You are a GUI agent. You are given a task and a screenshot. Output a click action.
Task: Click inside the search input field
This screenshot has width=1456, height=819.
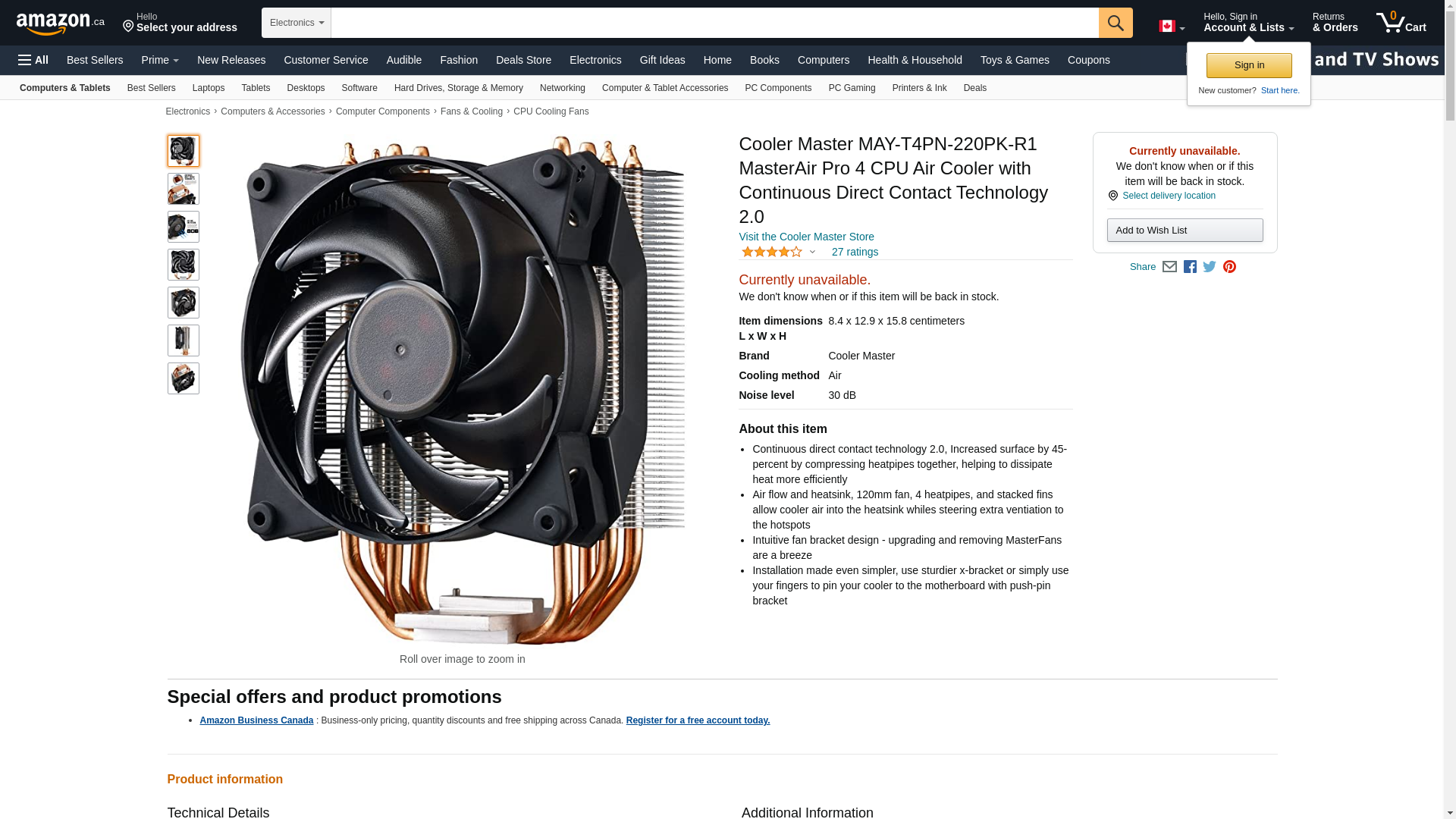click(x=714, y=23)
